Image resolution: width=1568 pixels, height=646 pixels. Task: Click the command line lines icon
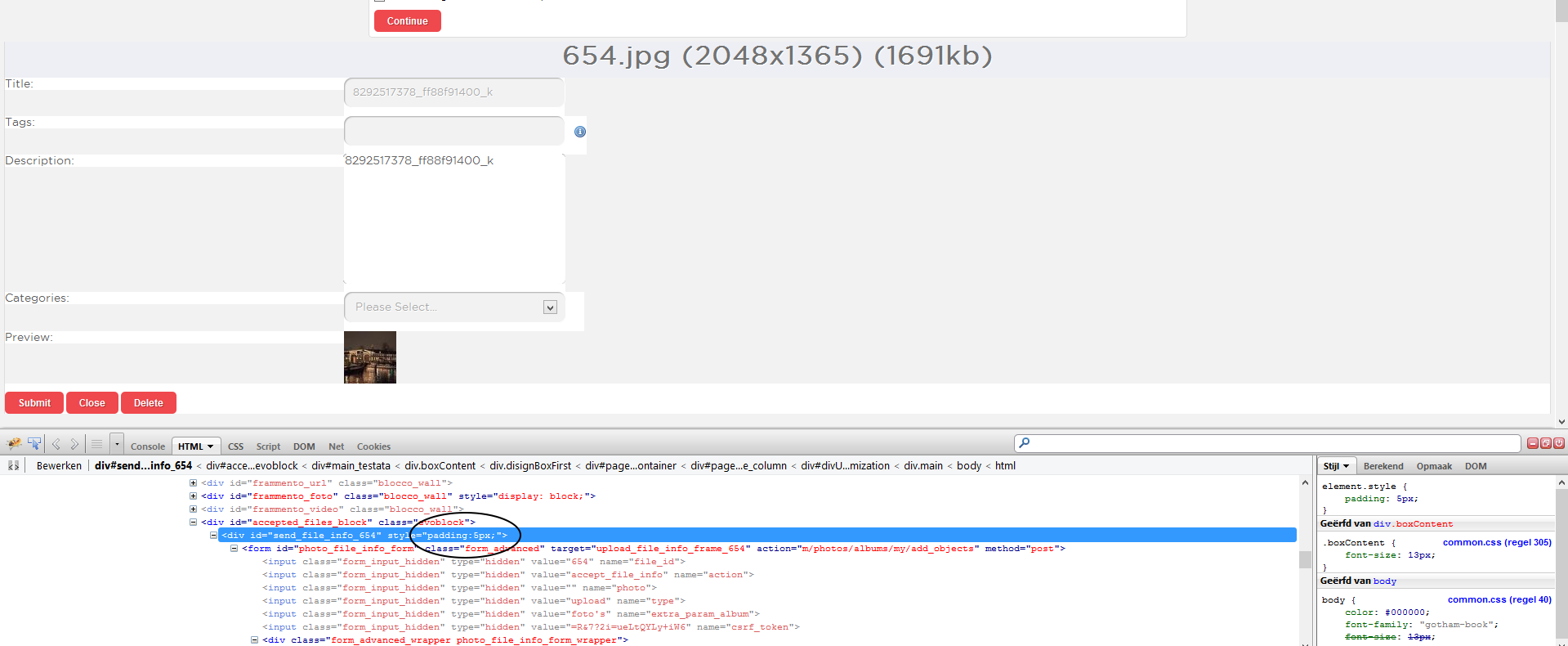click(x=96, y=444)
